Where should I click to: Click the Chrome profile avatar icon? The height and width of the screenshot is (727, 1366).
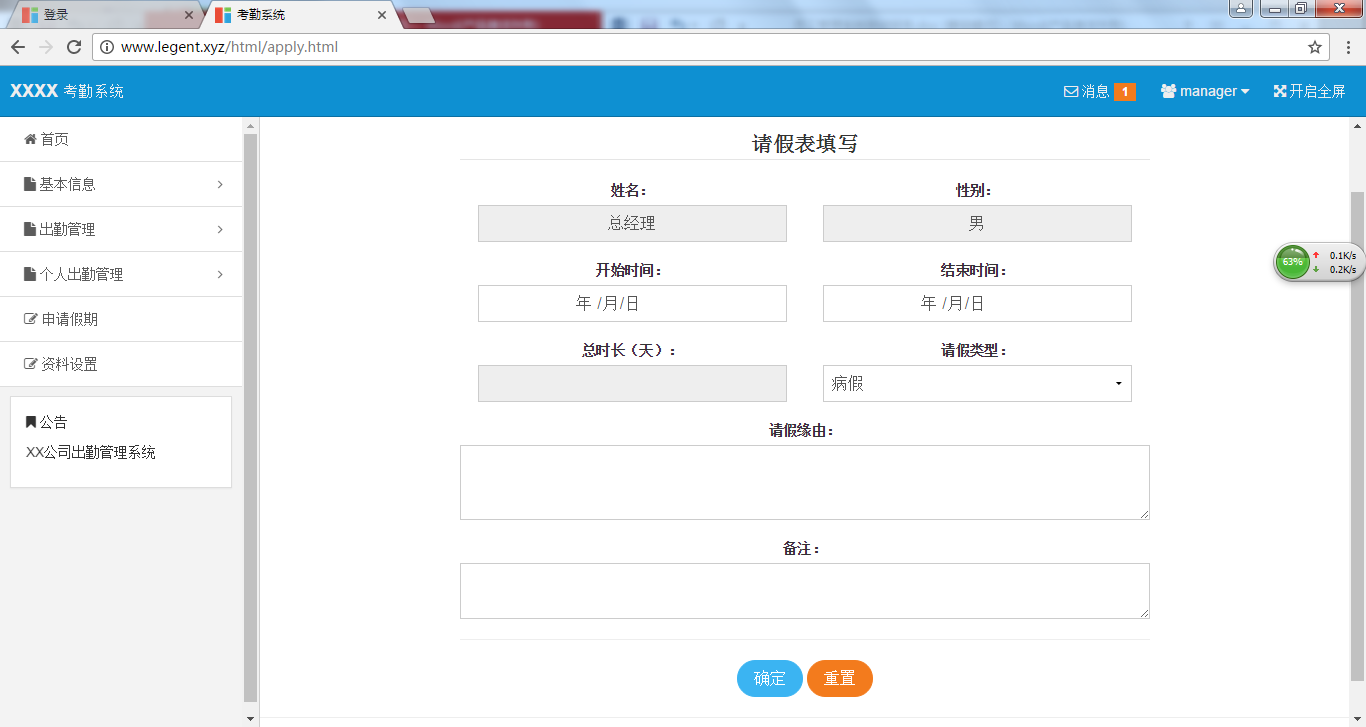coord(1241,9)
